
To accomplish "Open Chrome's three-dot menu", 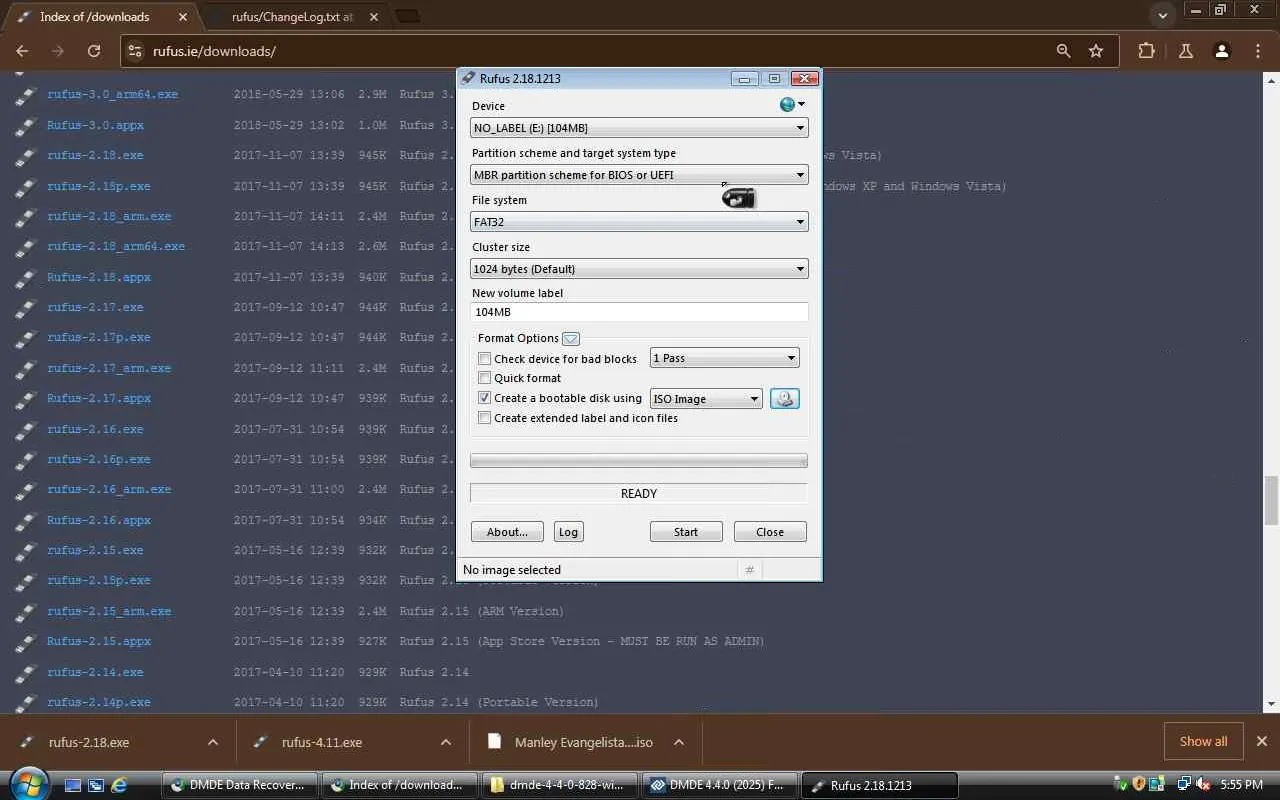I will pyautogui.click(x=1258, y=51).
